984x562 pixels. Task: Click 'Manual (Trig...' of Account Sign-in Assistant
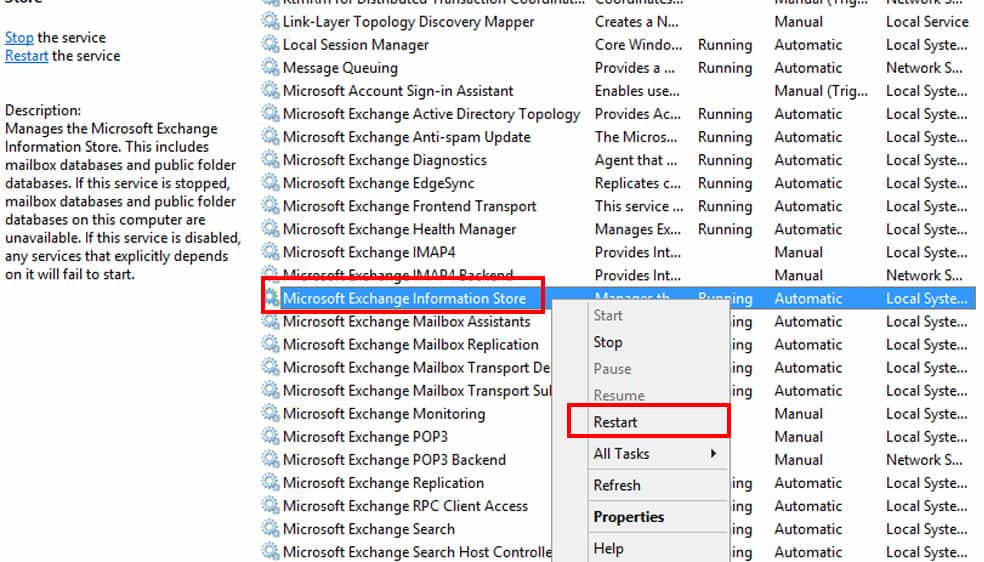click(821, 91)
